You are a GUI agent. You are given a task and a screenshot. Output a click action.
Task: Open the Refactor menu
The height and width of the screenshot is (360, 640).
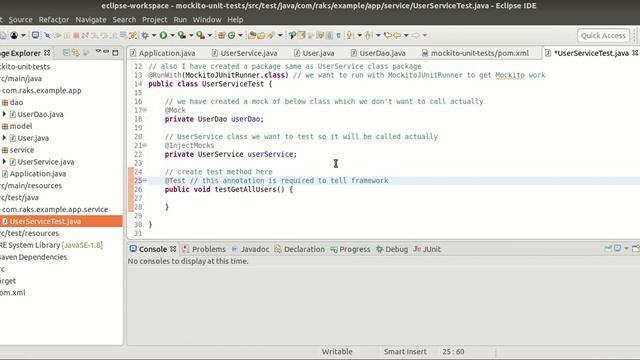tap(53, 20)
